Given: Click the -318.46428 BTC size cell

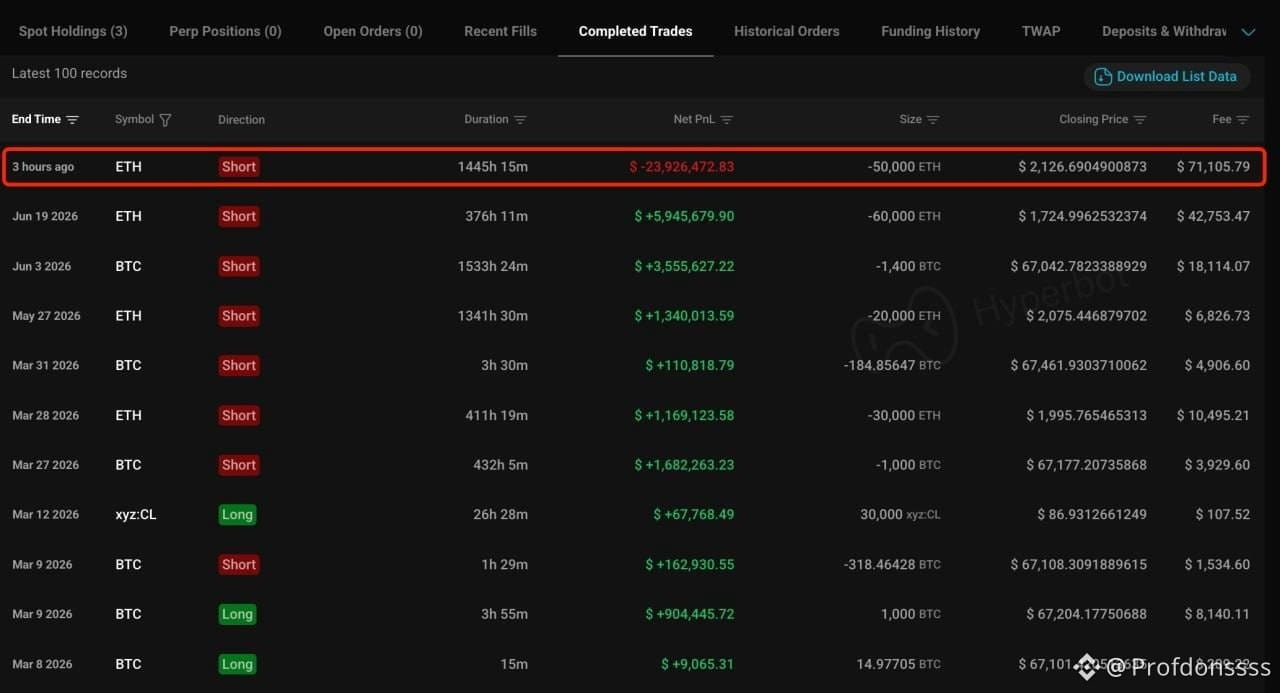Looking at the screenshot, I should [892, 564].
